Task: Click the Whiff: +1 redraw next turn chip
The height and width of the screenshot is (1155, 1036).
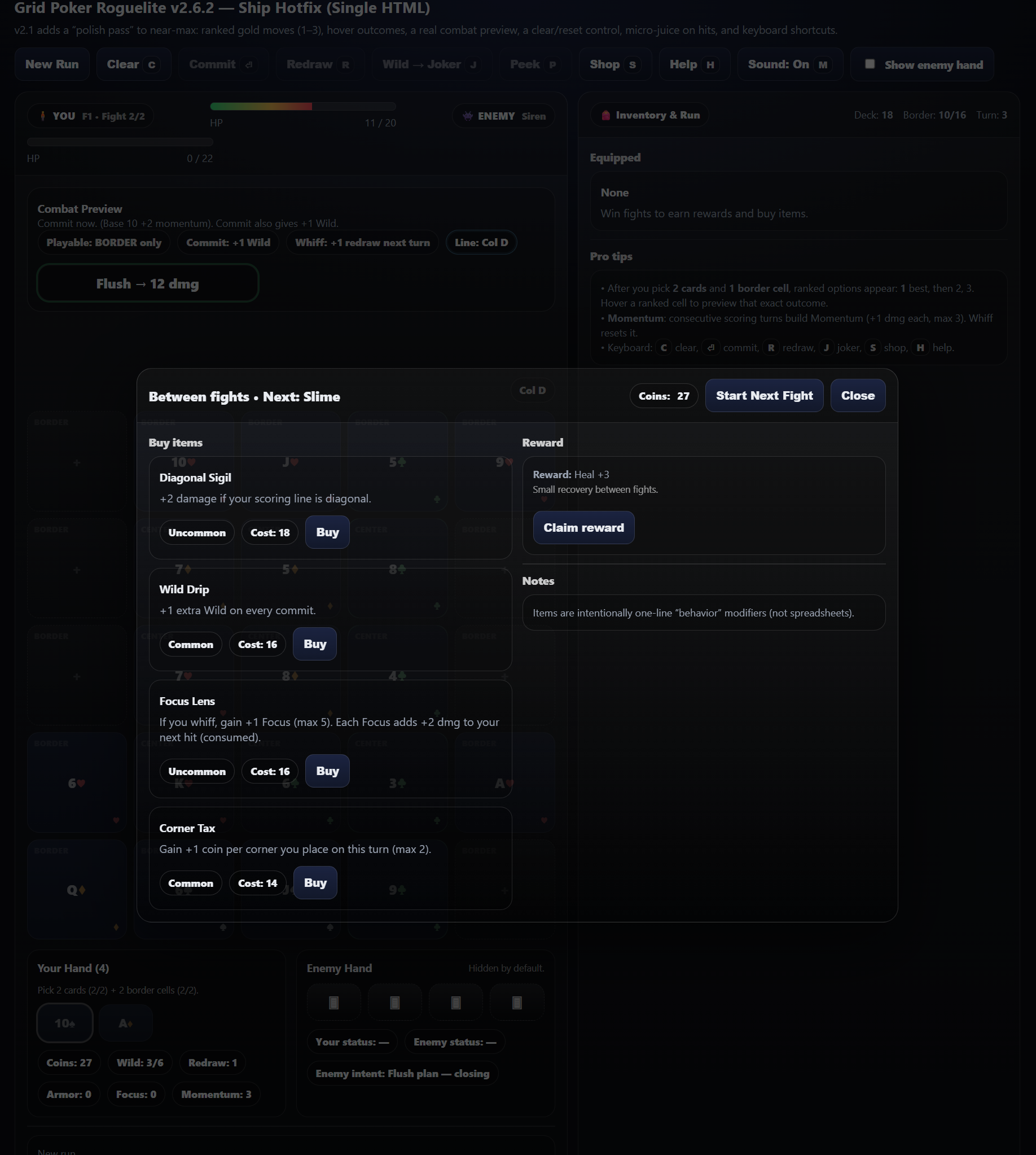Action: 362,243
